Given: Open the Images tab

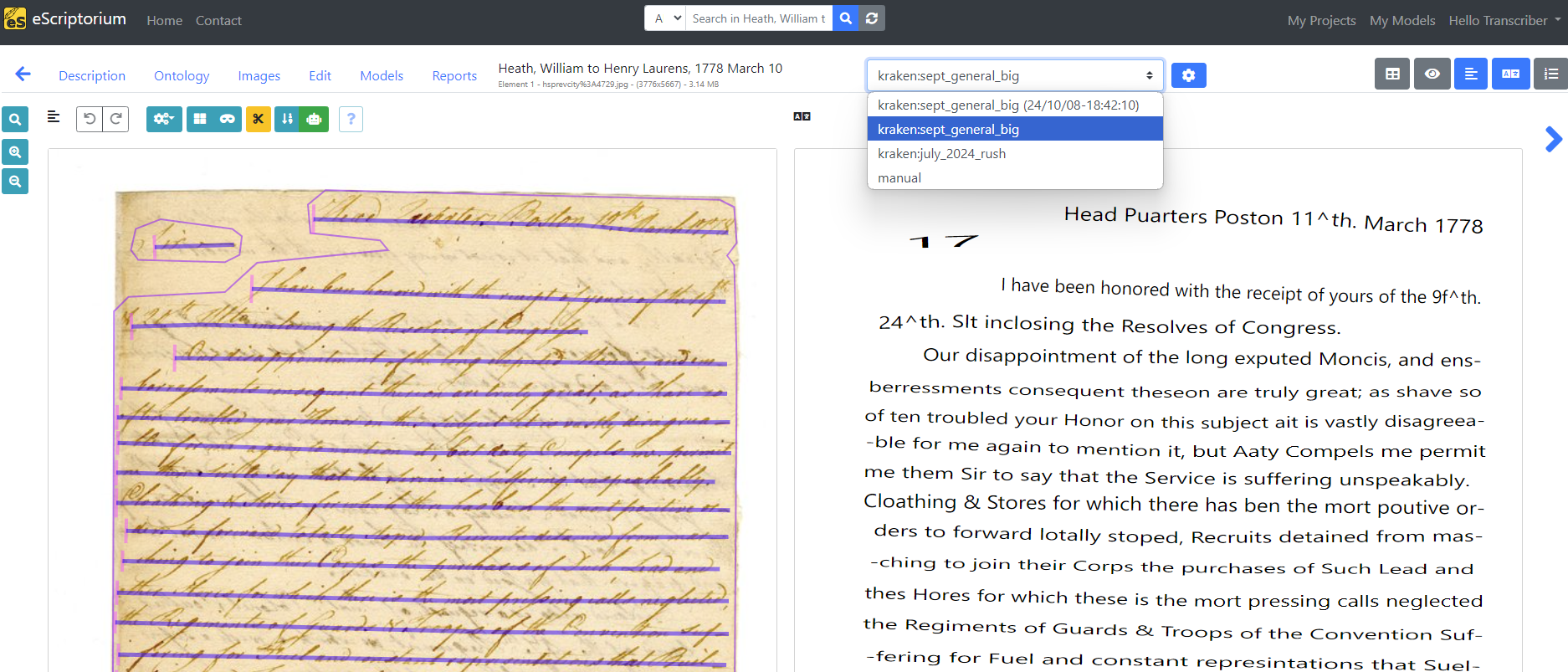Looking at the screenshot, I should coord(259,75).
